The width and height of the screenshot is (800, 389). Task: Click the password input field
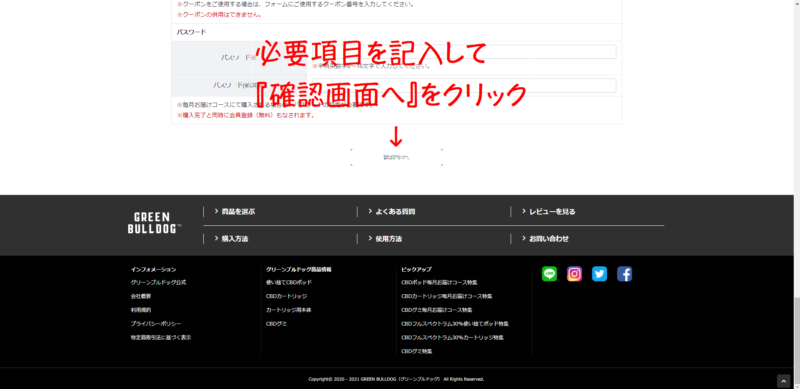pyautogui.click(x=464, y=52)
